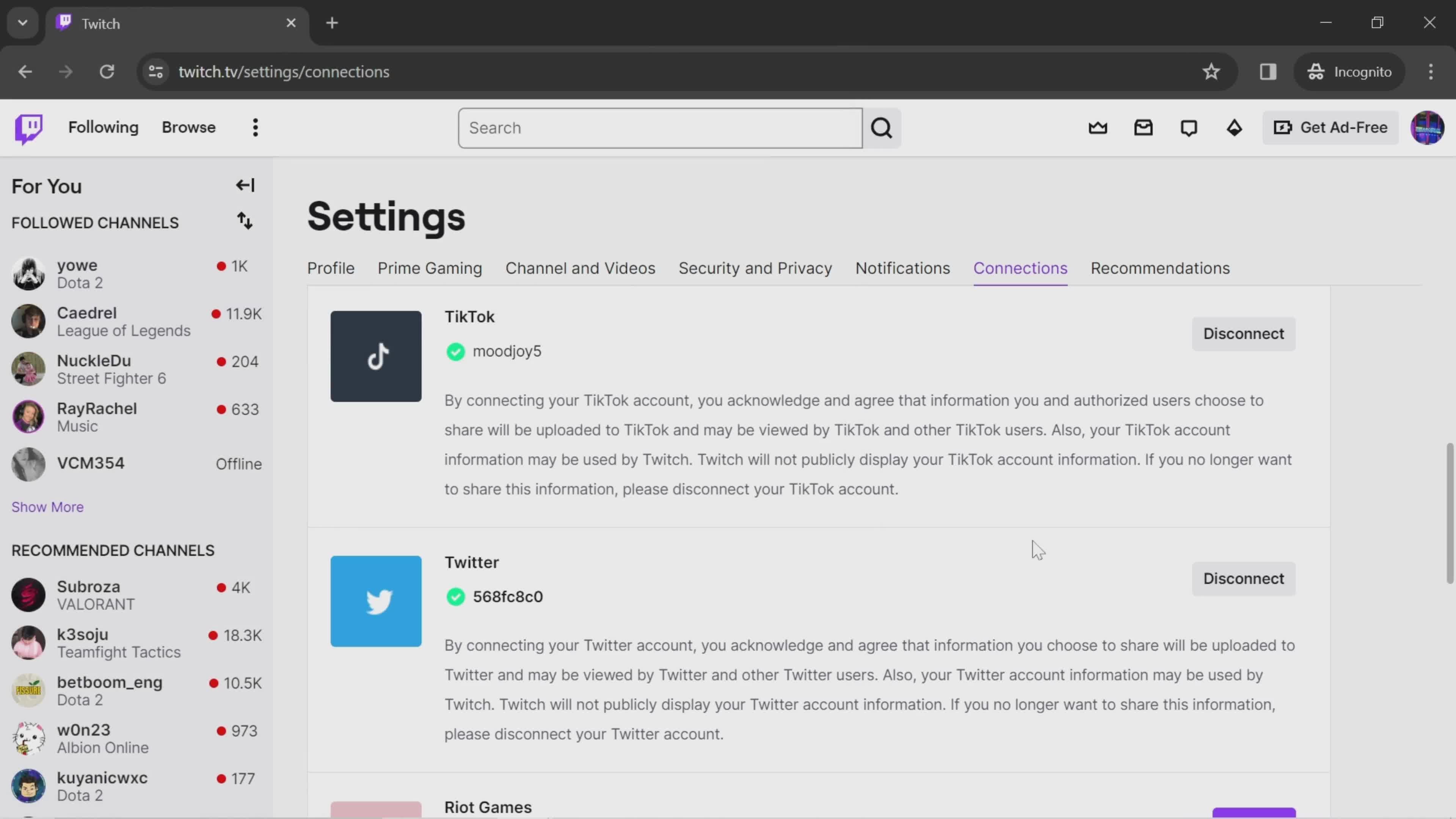Open NuckleDu channel in sidebar
The height and width of the screenshot is (819, 1456).
[136, 370]
